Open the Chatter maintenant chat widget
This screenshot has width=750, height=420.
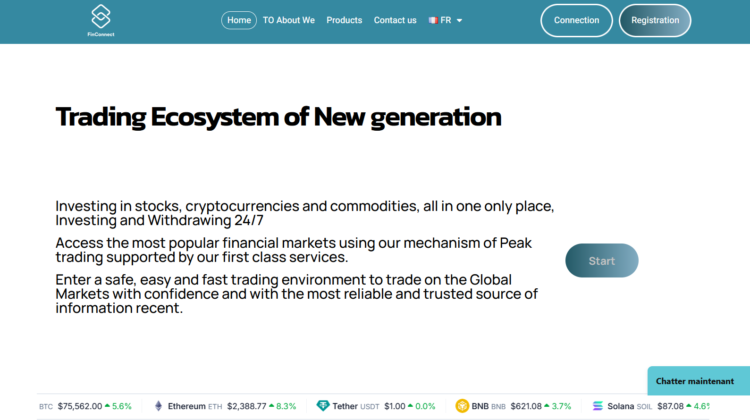click(x=697, y=381)
